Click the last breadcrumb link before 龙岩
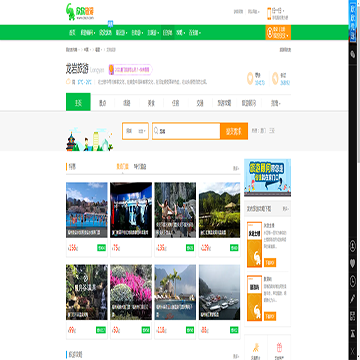 (98, 50)
